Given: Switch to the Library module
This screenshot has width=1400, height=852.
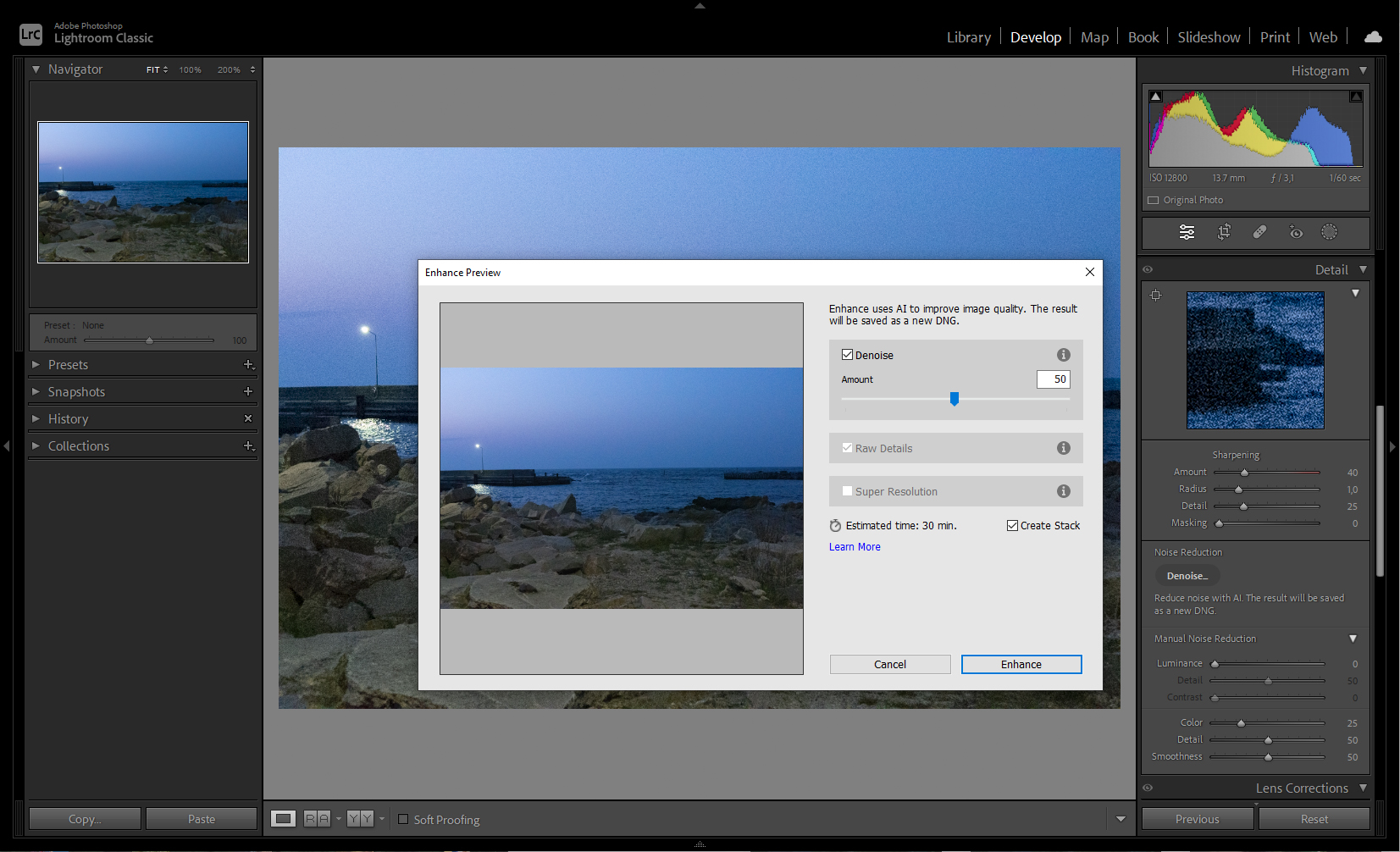Looking at the screenshot, I should (968, 36).
